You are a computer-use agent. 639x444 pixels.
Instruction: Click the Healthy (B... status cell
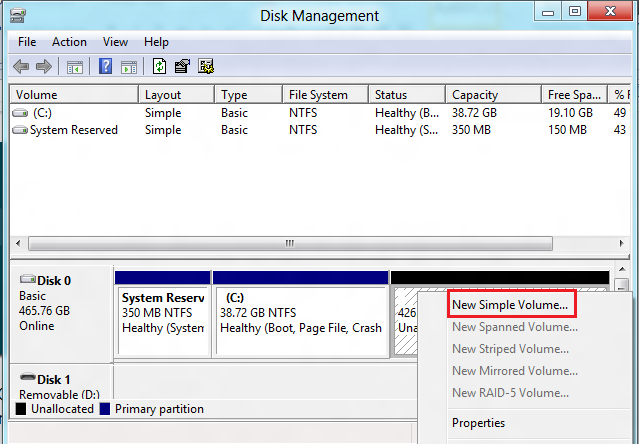(407, 113)
